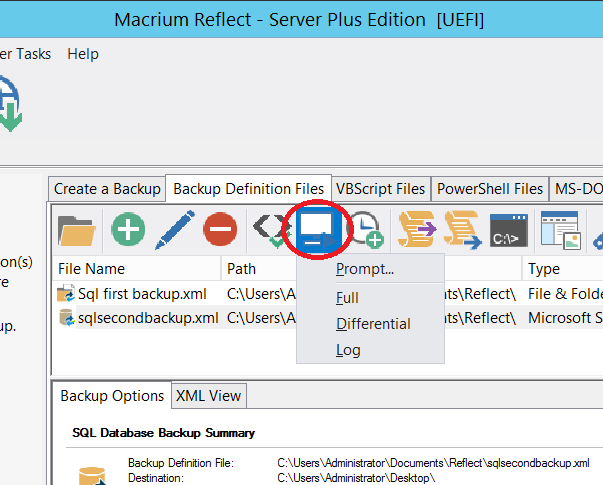Select sqlsecondbackup.xml row
The image size is (603, 485).
coord(328,318)
